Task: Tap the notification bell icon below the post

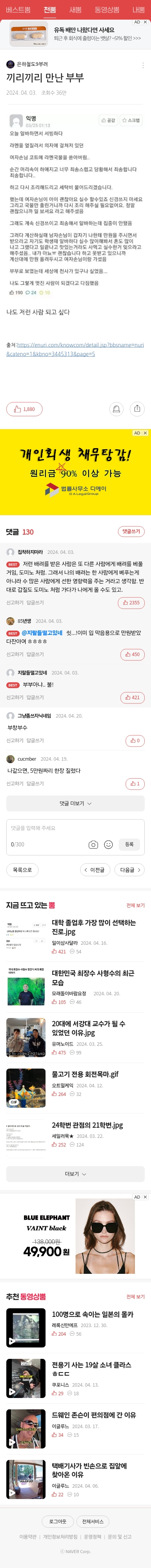Action: (x=116, y=409)
